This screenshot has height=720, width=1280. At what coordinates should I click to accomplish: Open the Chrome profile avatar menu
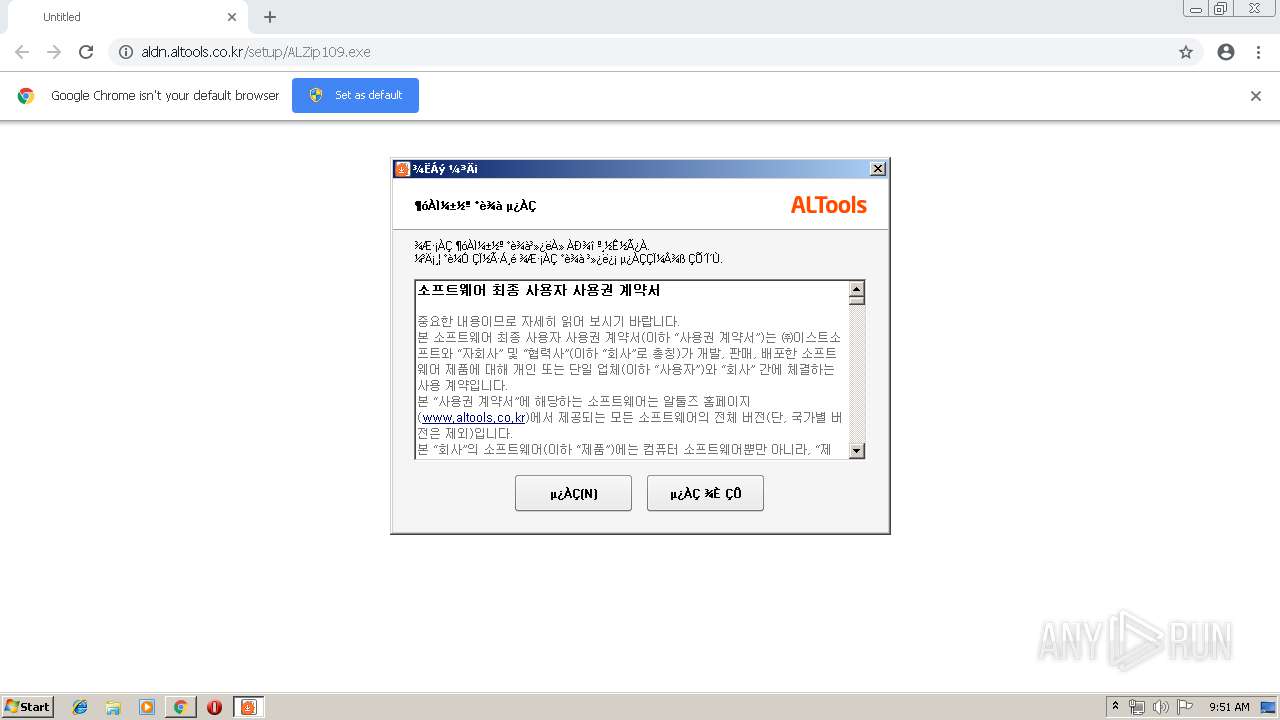(x=1226, y=52)
